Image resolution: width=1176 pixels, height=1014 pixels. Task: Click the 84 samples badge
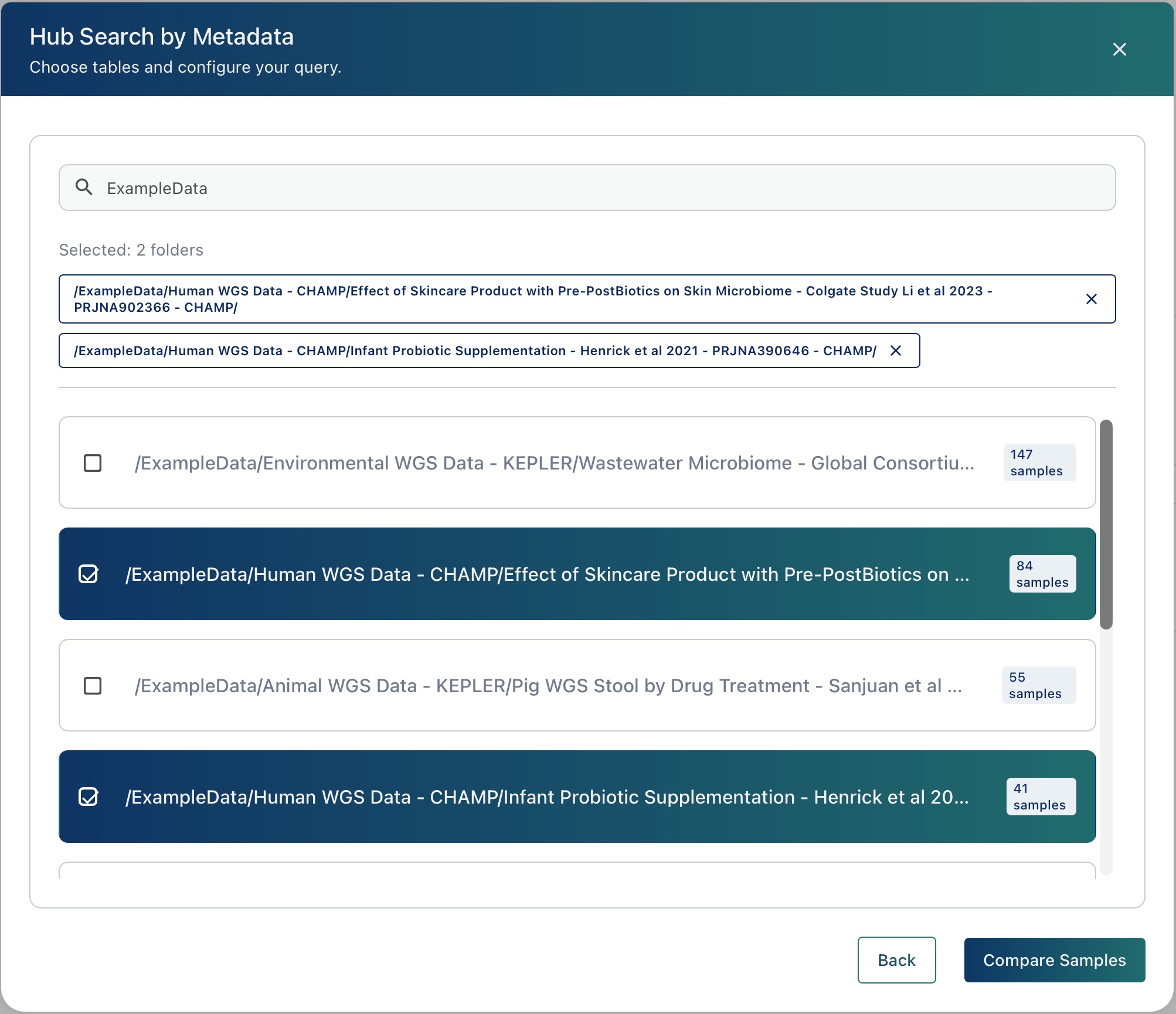click(1042, 574)
